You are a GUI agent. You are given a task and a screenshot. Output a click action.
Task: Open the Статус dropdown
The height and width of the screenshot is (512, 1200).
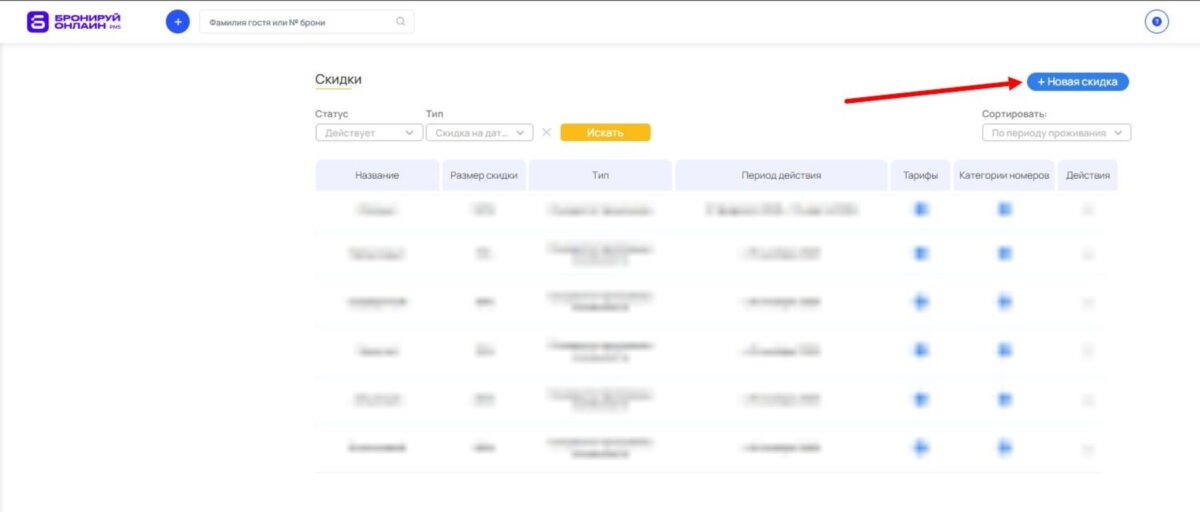369,132
